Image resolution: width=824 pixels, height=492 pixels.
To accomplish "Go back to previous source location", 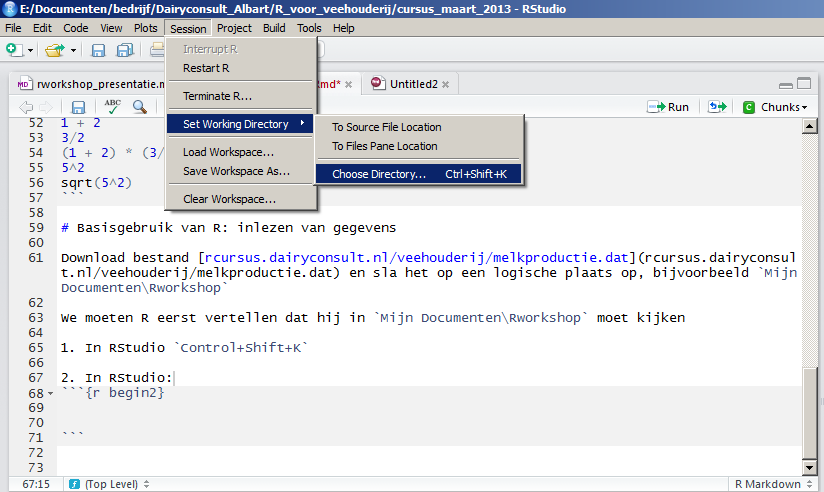I will (x=26, y=107).
